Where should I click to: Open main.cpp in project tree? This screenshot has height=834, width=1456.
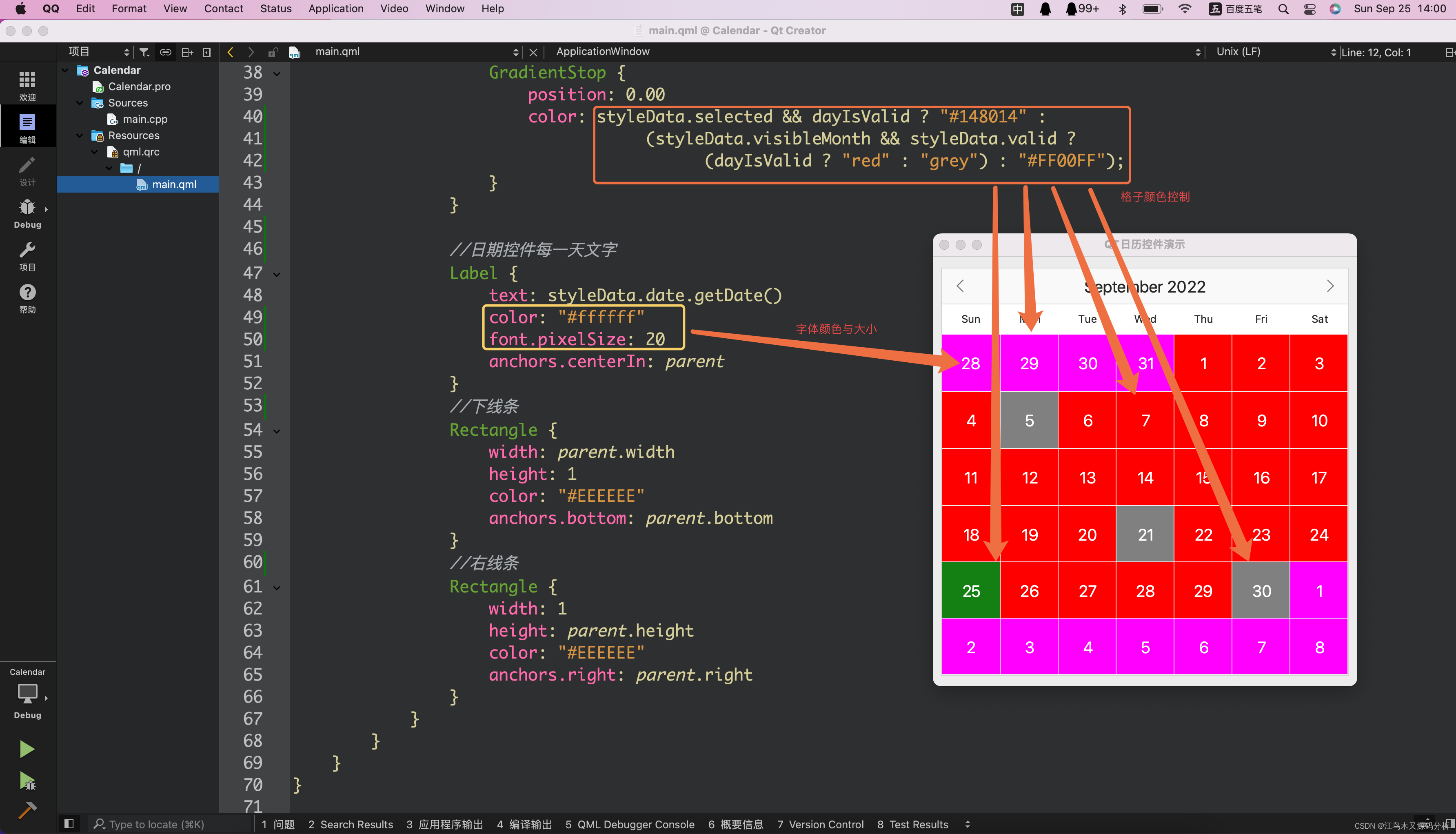tap(145, 119)
